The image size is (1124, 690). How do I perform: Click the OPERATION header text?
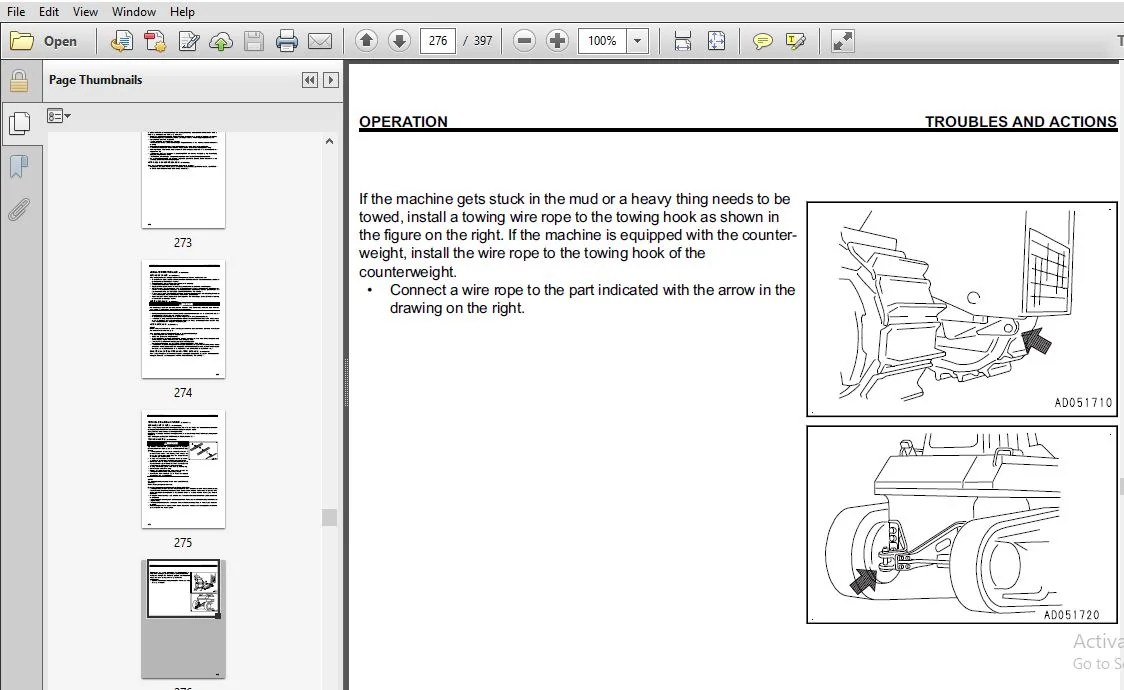[x=403, y=121]
